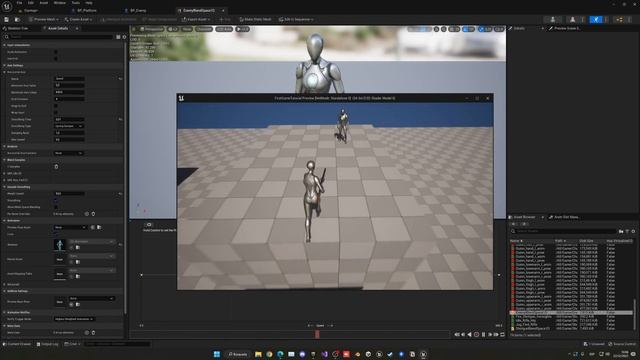Open the viewport playback speed menu
Viewport: 640px width, 360px height.
tap(242, 29)
